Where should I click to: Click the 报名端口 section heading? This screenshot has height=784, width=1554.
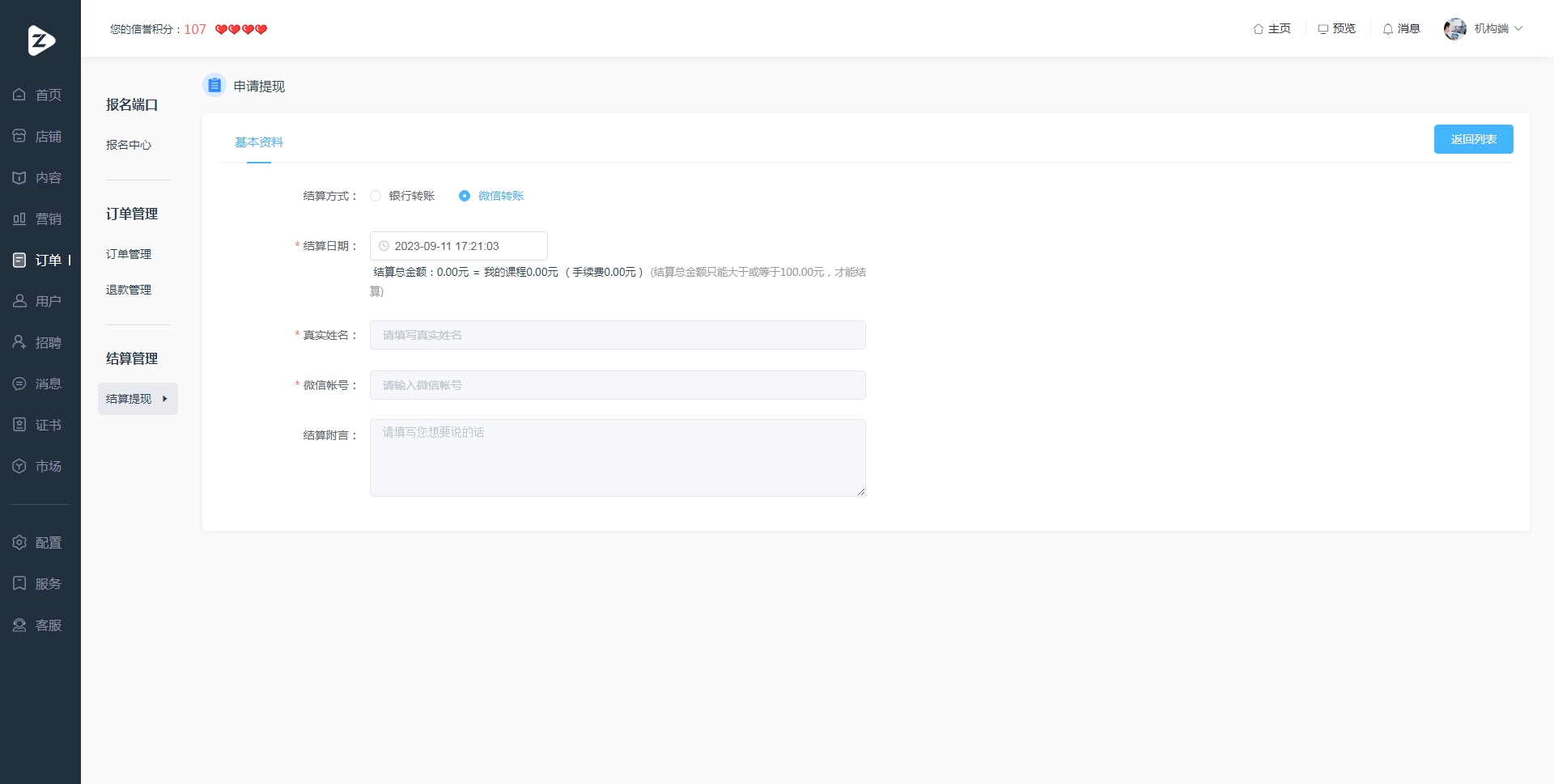coord(132,104)
